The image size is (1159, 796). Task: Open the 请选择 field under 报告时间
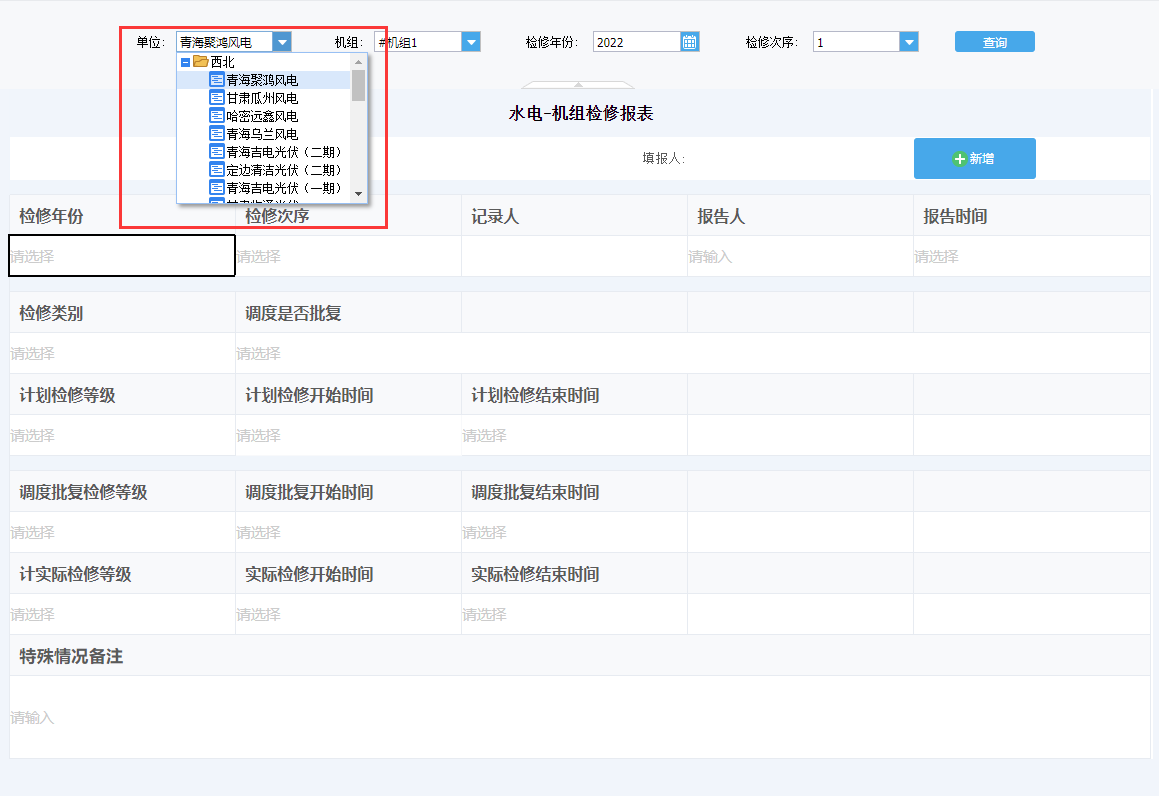pos(1032,256)
